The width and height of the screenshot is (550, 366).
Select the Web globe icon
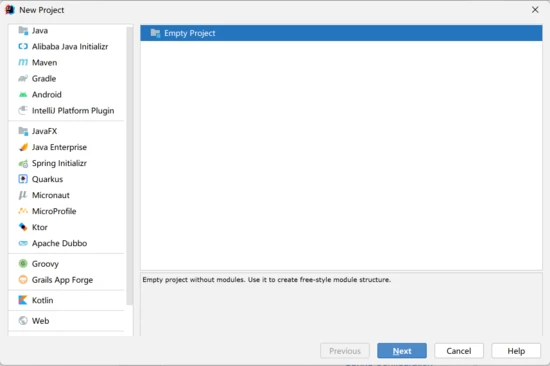tap(23, 321)
